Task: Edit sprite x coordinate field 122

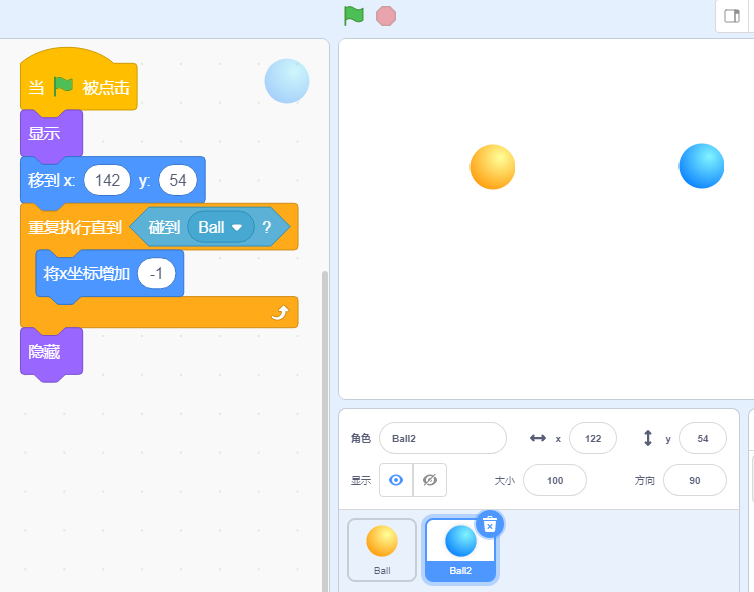Action: [593, 438]
